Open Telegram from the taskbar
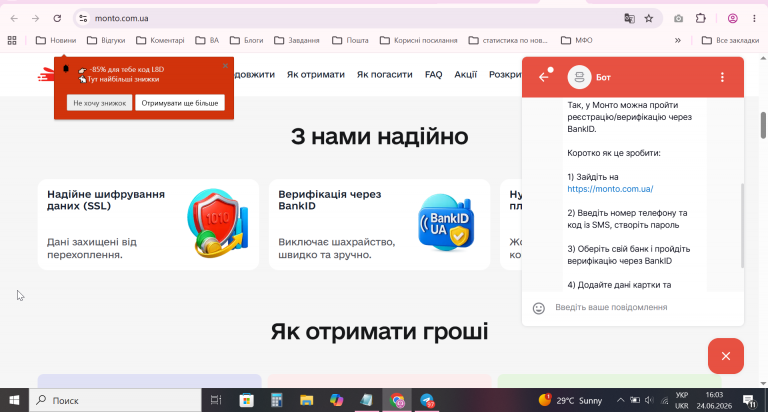 click(x=427, y=400)
